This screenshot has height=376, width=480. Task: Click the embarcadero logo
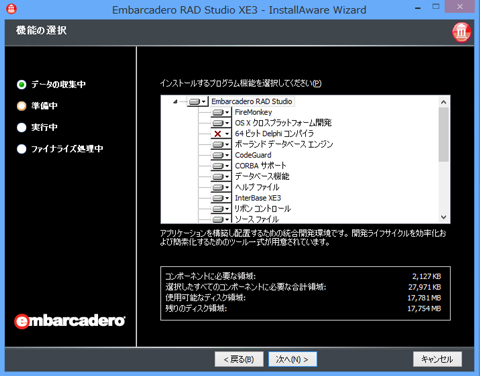[x=70, y=321]
